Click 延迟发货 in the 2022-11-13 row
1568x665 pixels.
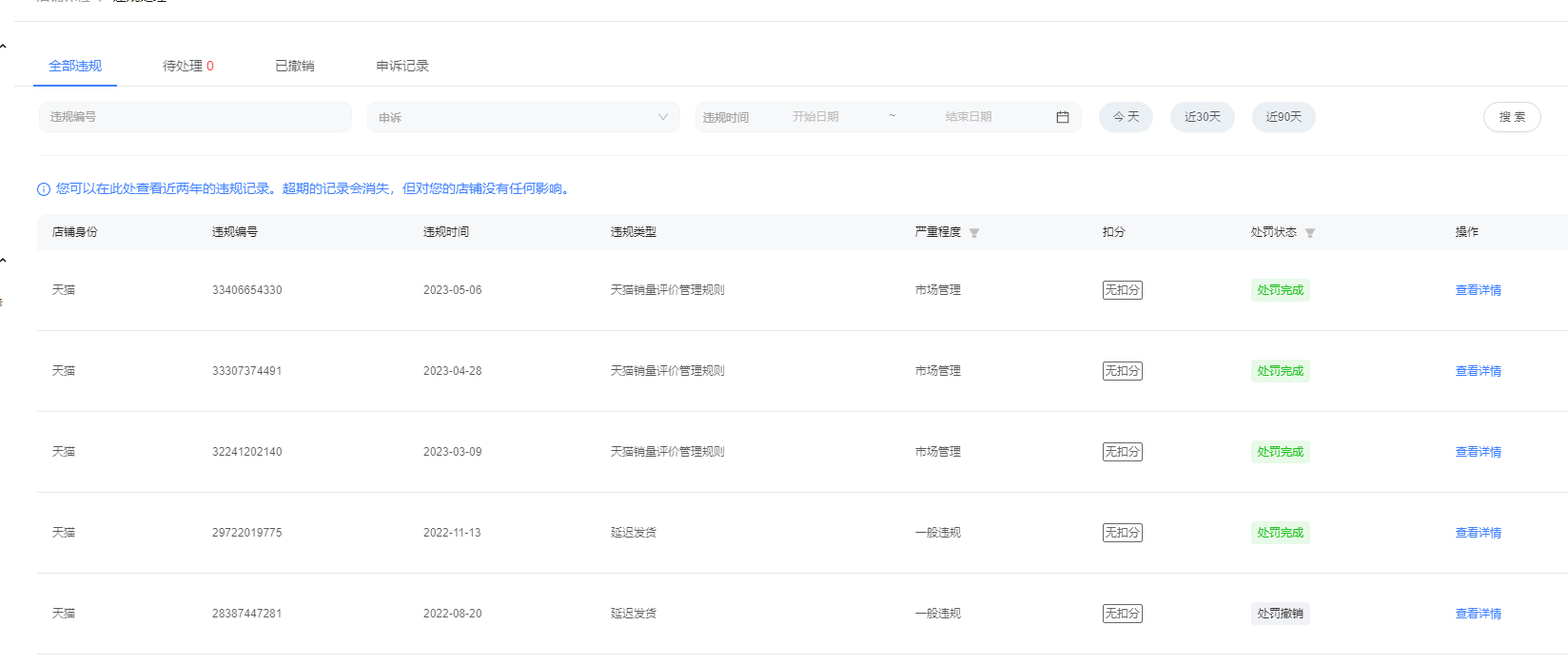(634, 533)
